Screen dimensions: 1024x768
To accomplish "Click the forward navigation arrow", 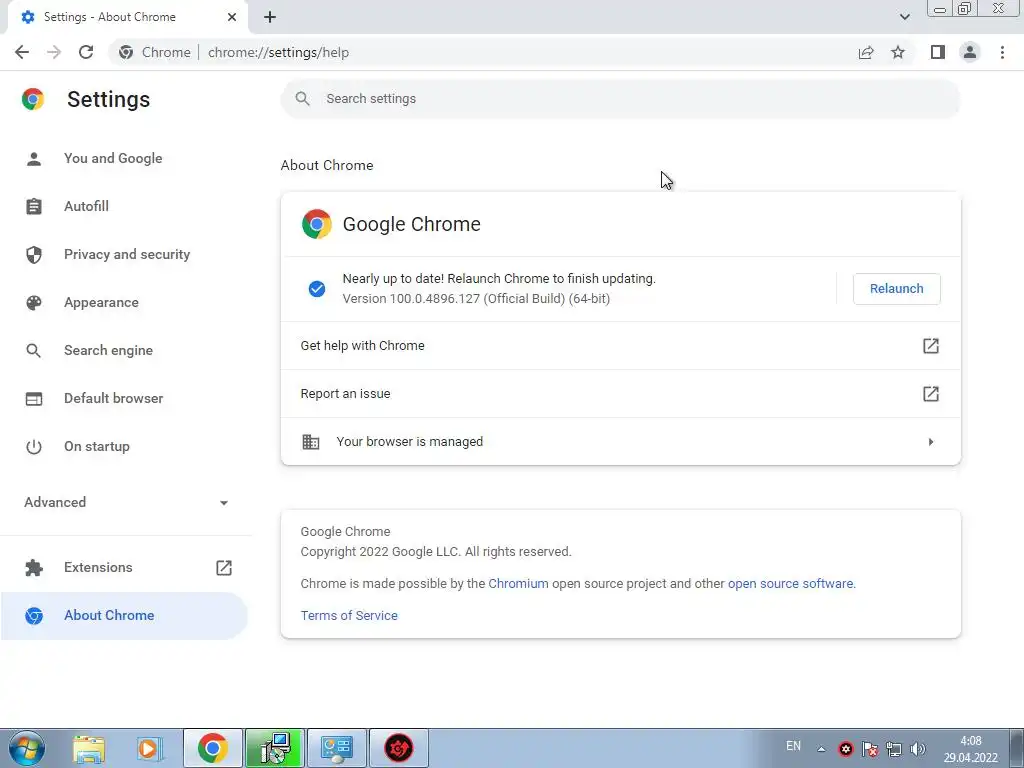I will pos(54,52).
